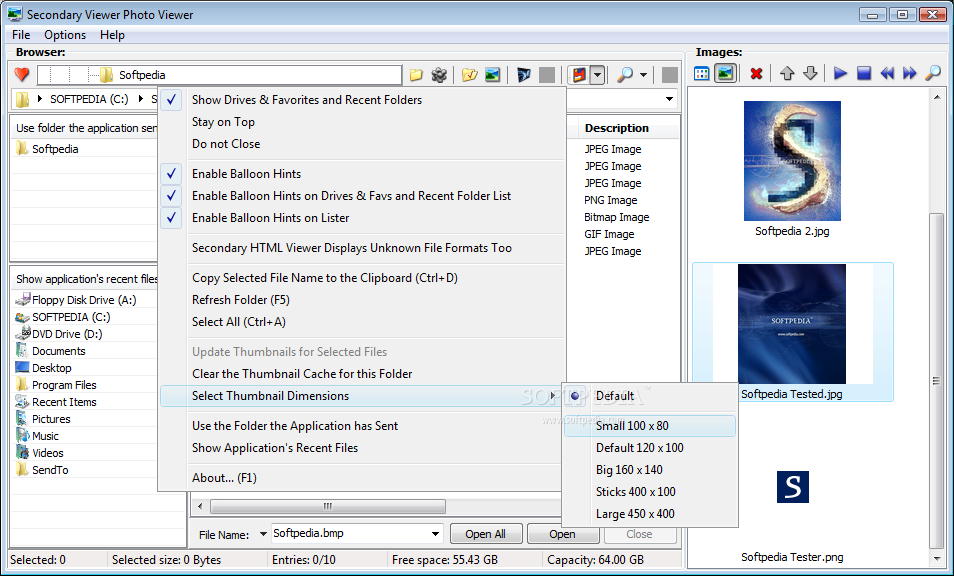
Task: Open the dropdown arrow beside File Name label
Action: (263, 534)
